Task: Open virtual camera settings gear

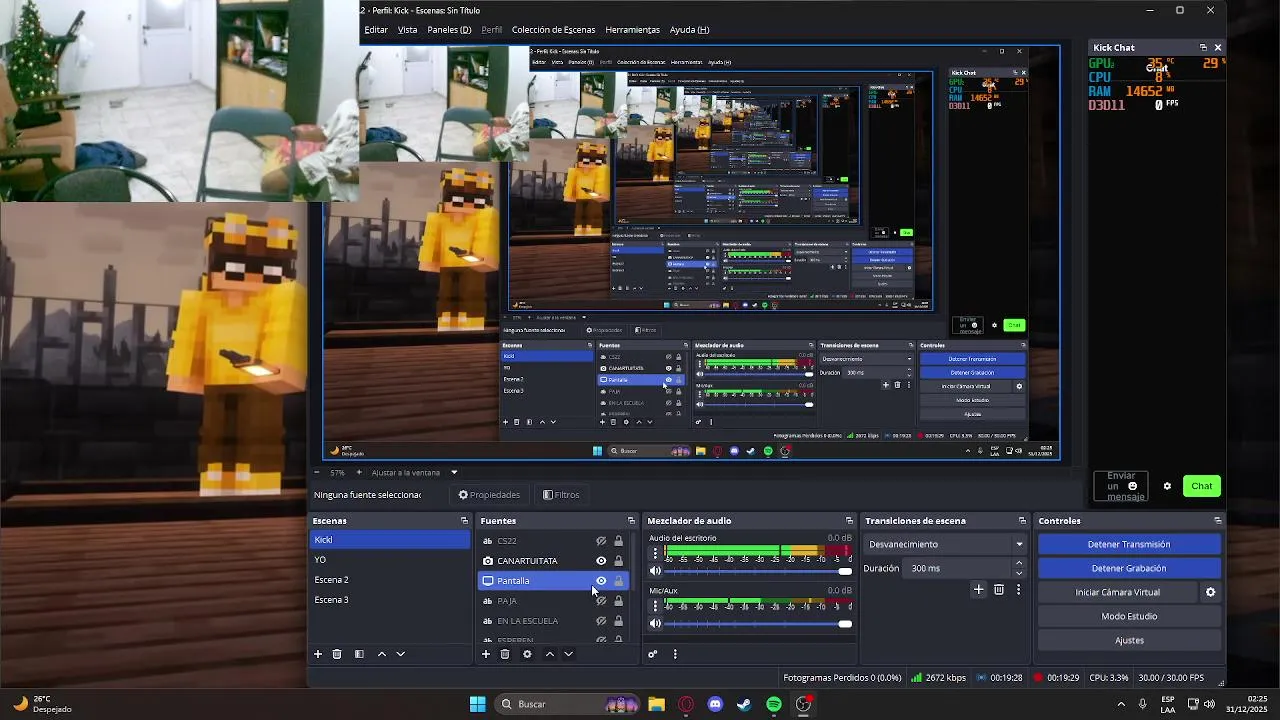Action: [1210, 592]
